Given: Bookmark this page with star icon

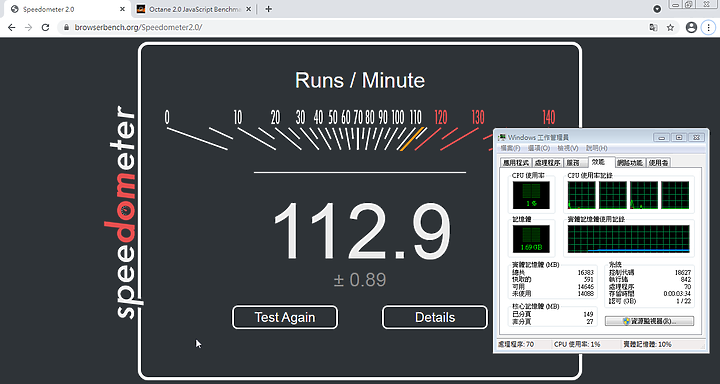Looking at the screenshot, I should pos(670,28).
